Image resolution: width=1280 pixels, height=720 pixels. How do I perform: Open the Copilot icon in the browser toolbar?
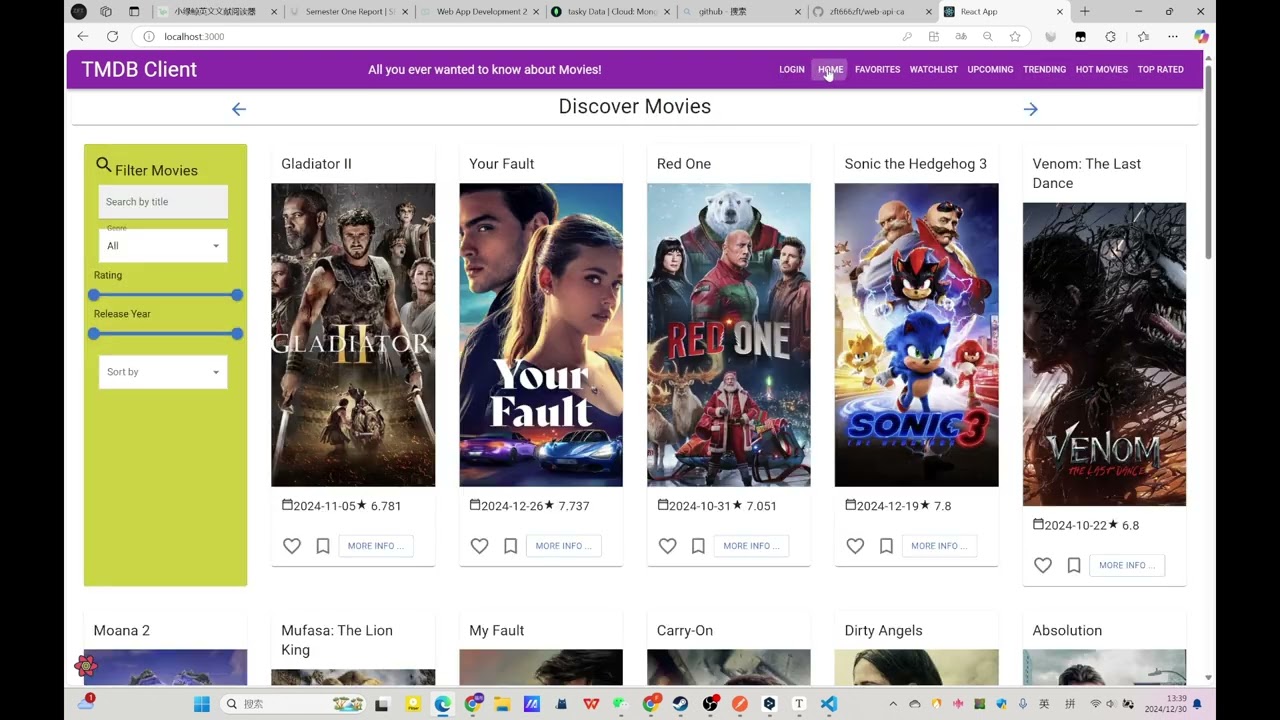click(1201, 36)
